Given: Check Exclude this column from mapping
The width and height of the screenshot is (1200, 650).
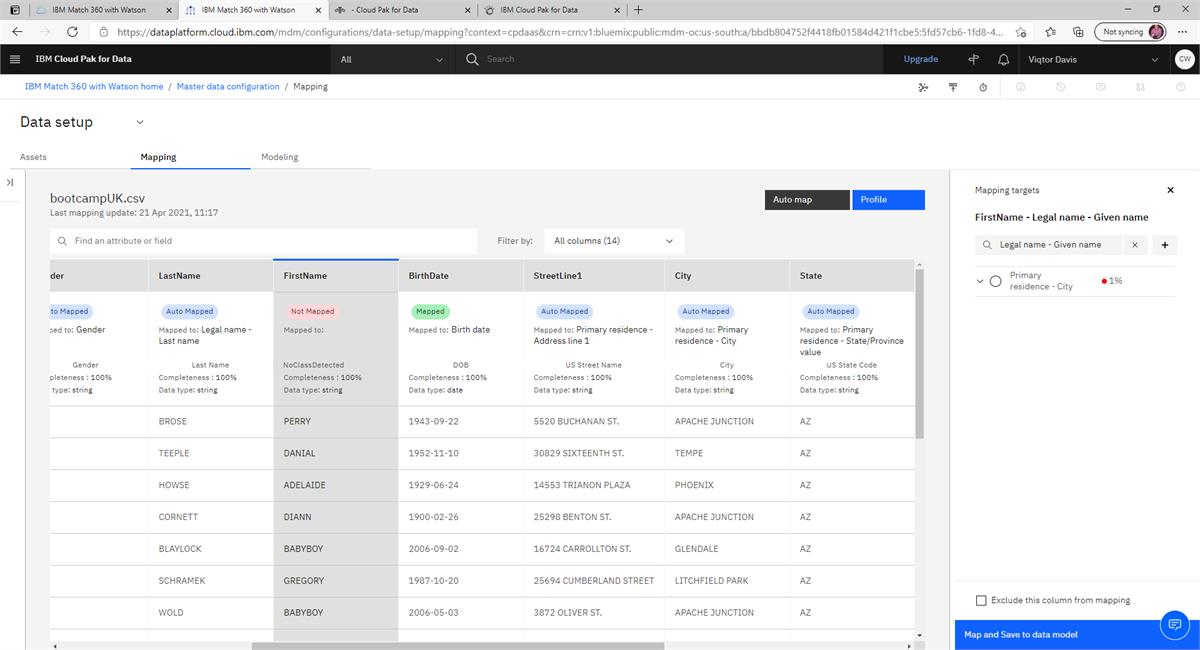Looking at the screenshot, I should [x=981, y=600].
